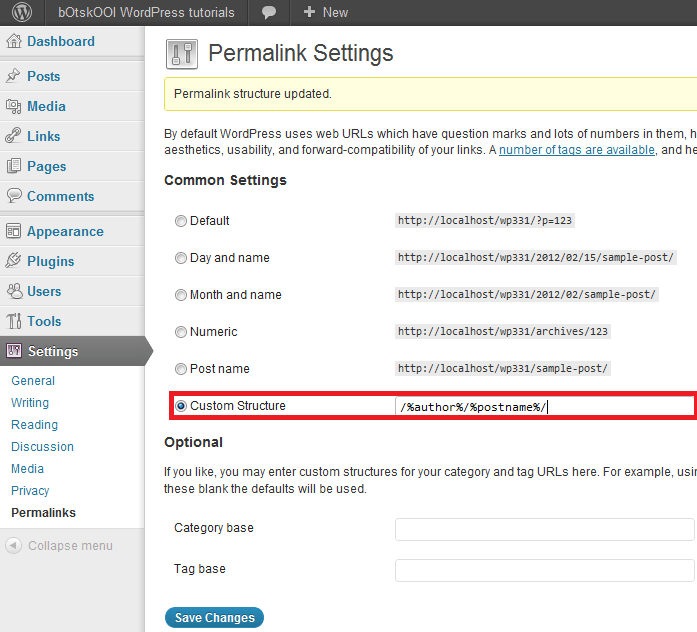Open the Links menu
This screenshot has width=697, height=632.
[44, 136]
